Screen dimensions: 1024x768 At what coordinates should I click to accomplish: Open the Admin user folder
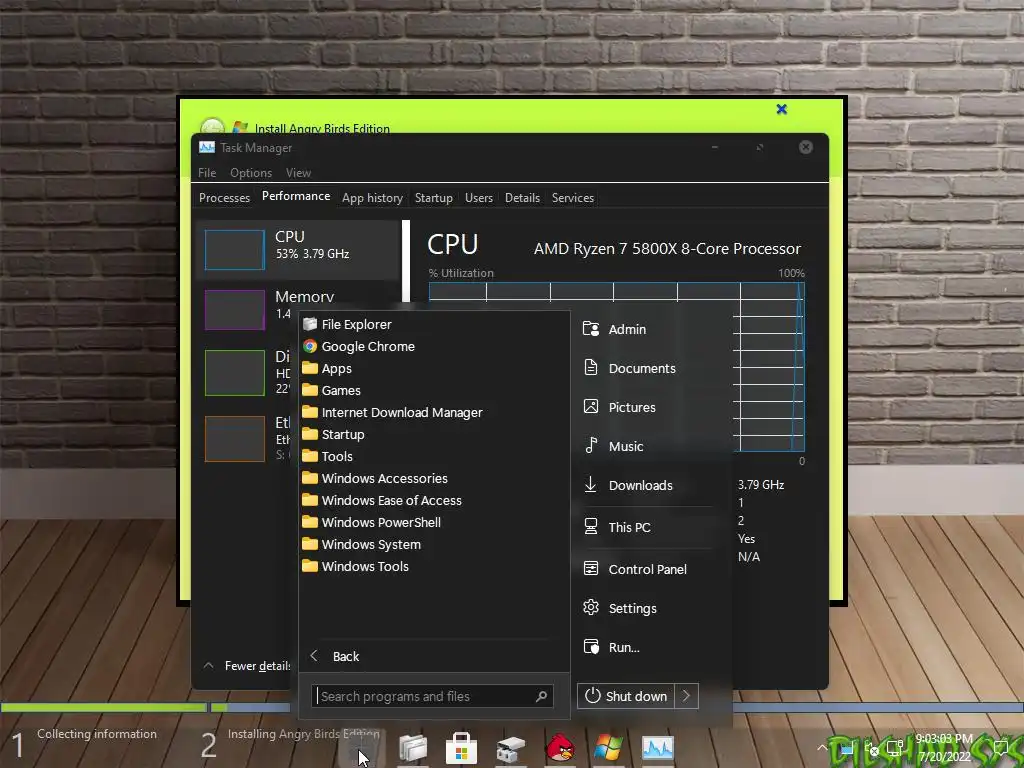point(627,329)
